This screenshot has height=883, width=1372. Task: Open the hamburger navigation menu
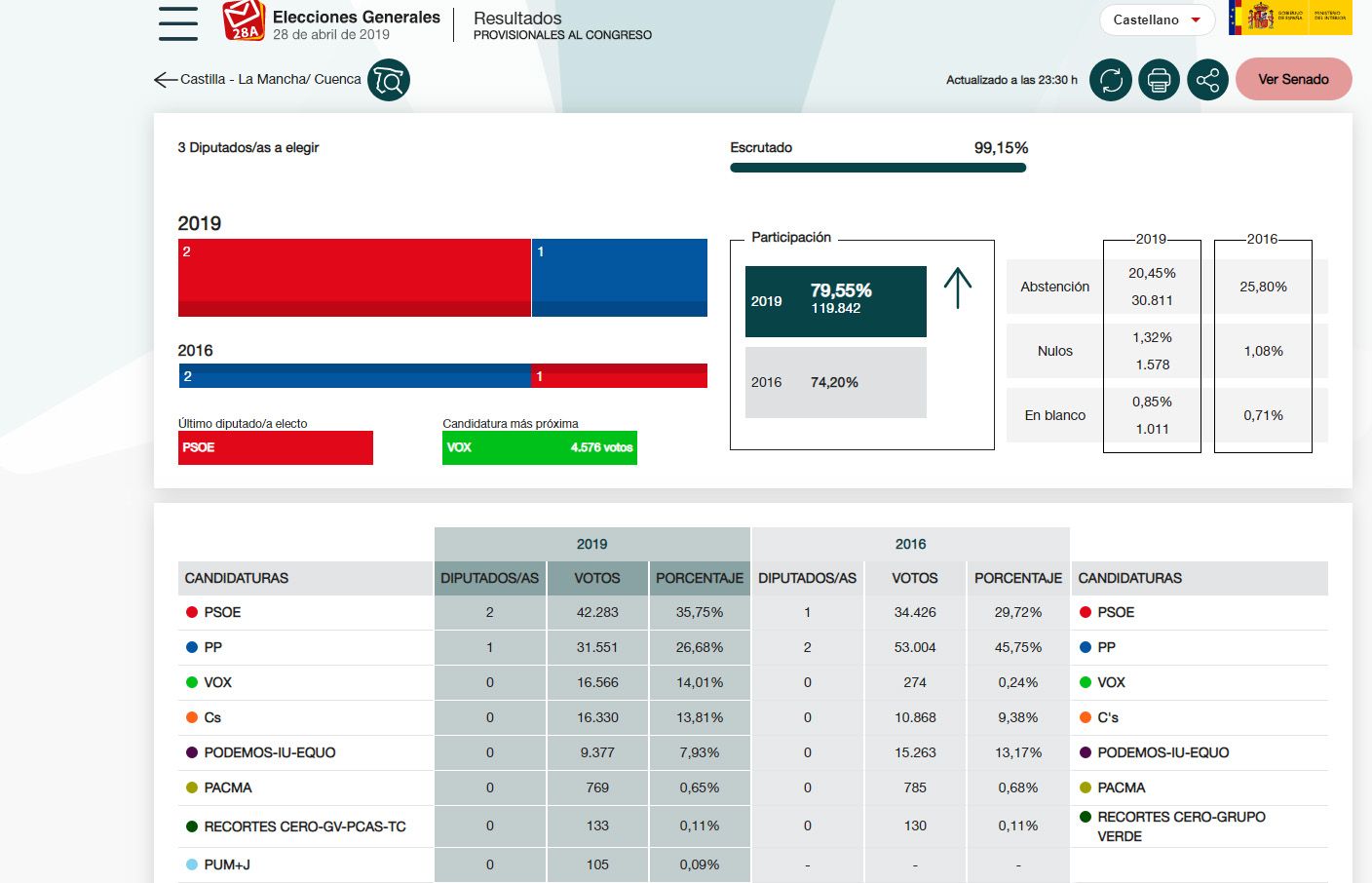[177, 24]
